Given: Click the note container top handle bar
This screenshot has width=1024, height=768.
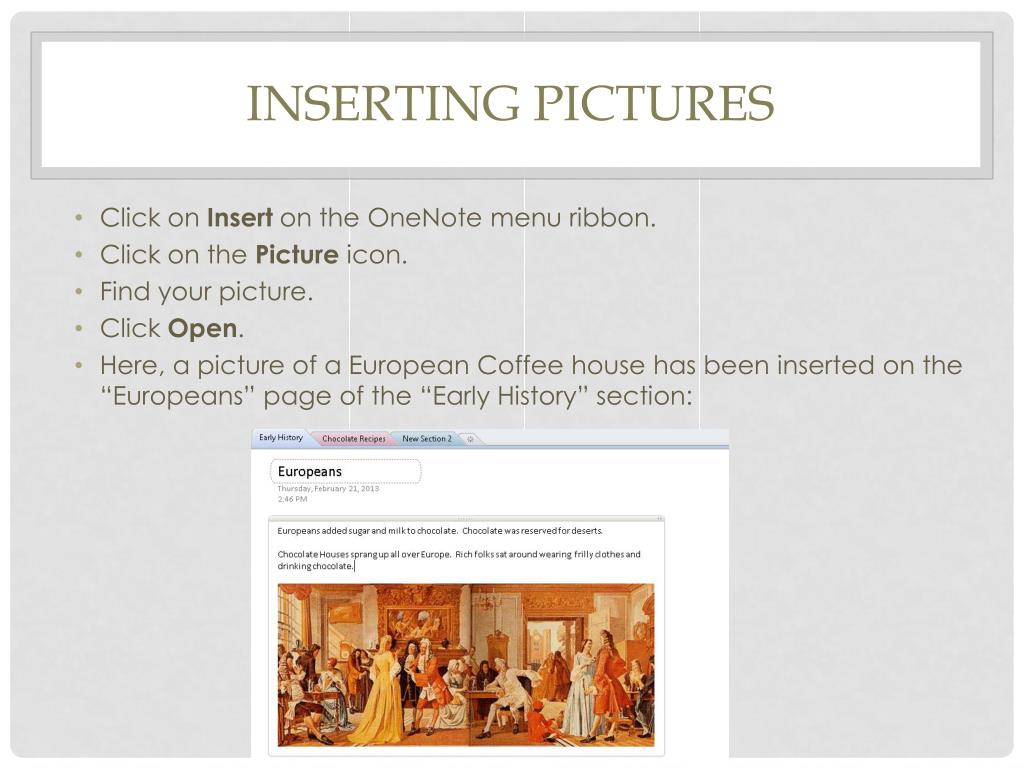Looking at the screenshot, I should (x=466, y=519).
